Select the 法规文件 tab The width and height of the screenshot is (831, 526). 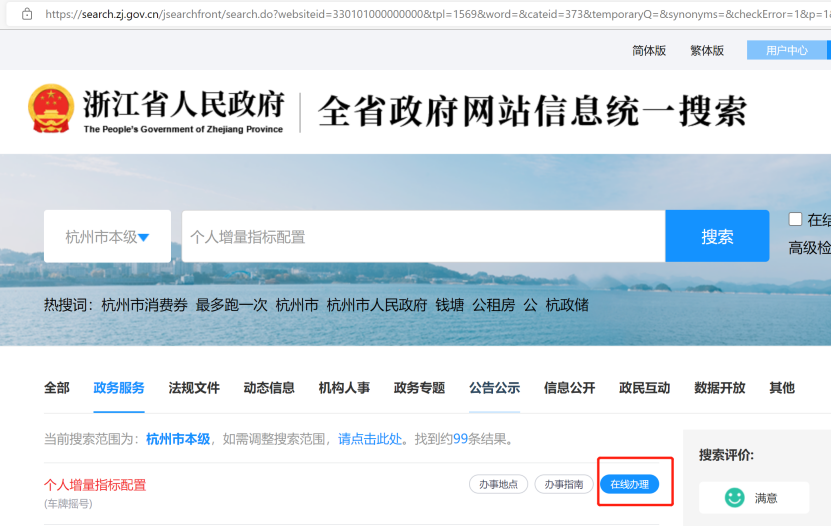tap(194, 388)
